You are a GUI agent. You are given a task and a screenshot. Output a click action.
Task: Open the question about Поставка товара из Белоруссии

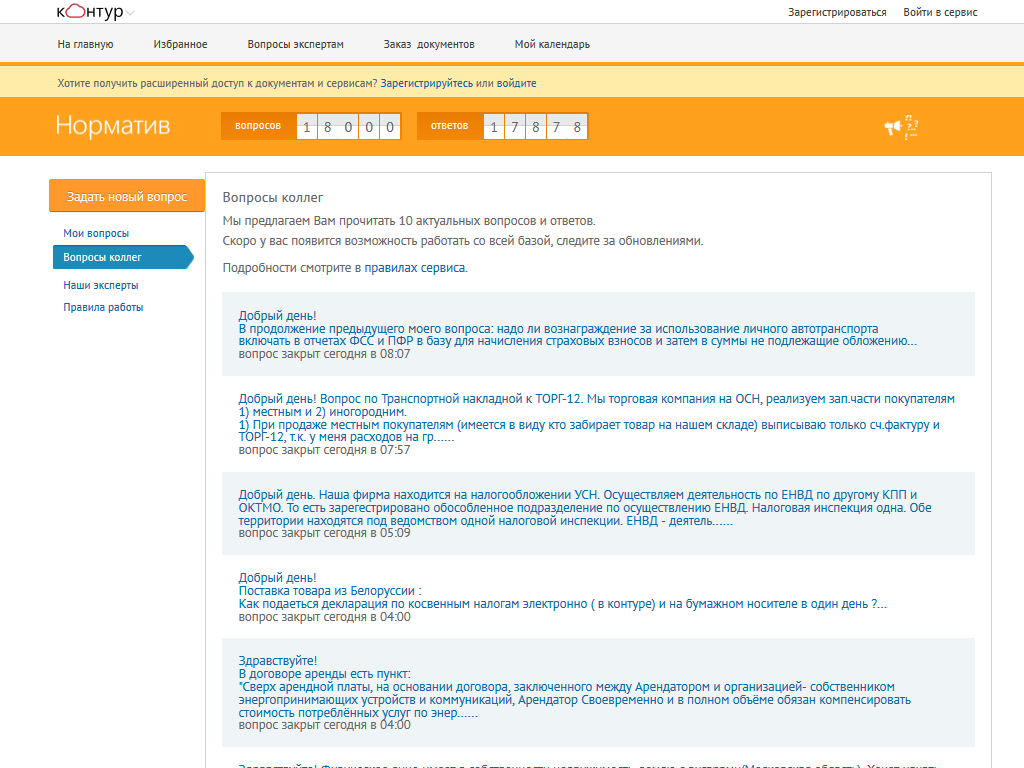562,591
